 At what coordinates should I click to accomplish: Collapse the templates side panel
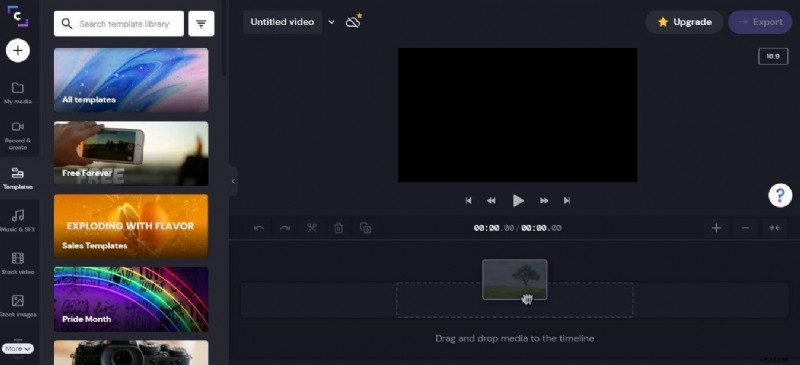(x=233, y=181)
